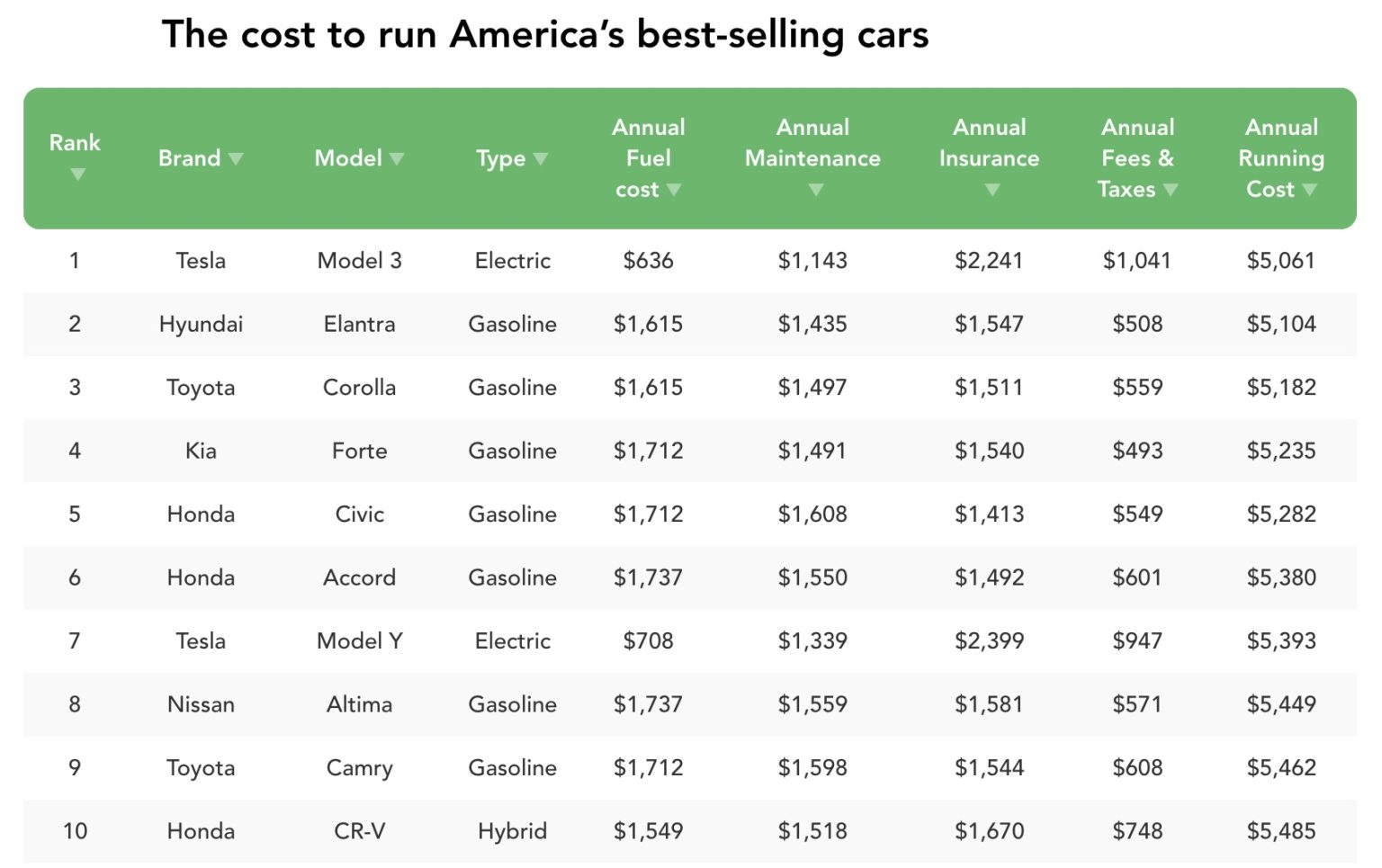
Task: Click the Hybrid type cell for CR-V
Action: coord(512,831)
